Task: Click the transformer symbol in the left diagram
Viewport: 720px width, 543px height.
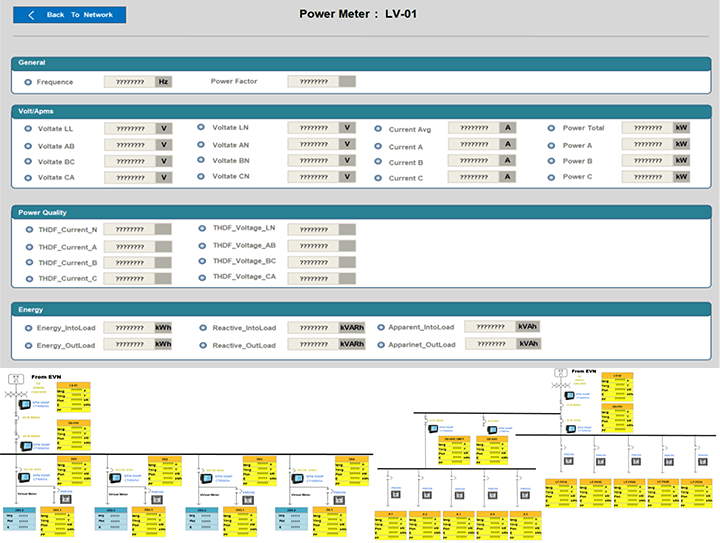Action: (15, 380)
